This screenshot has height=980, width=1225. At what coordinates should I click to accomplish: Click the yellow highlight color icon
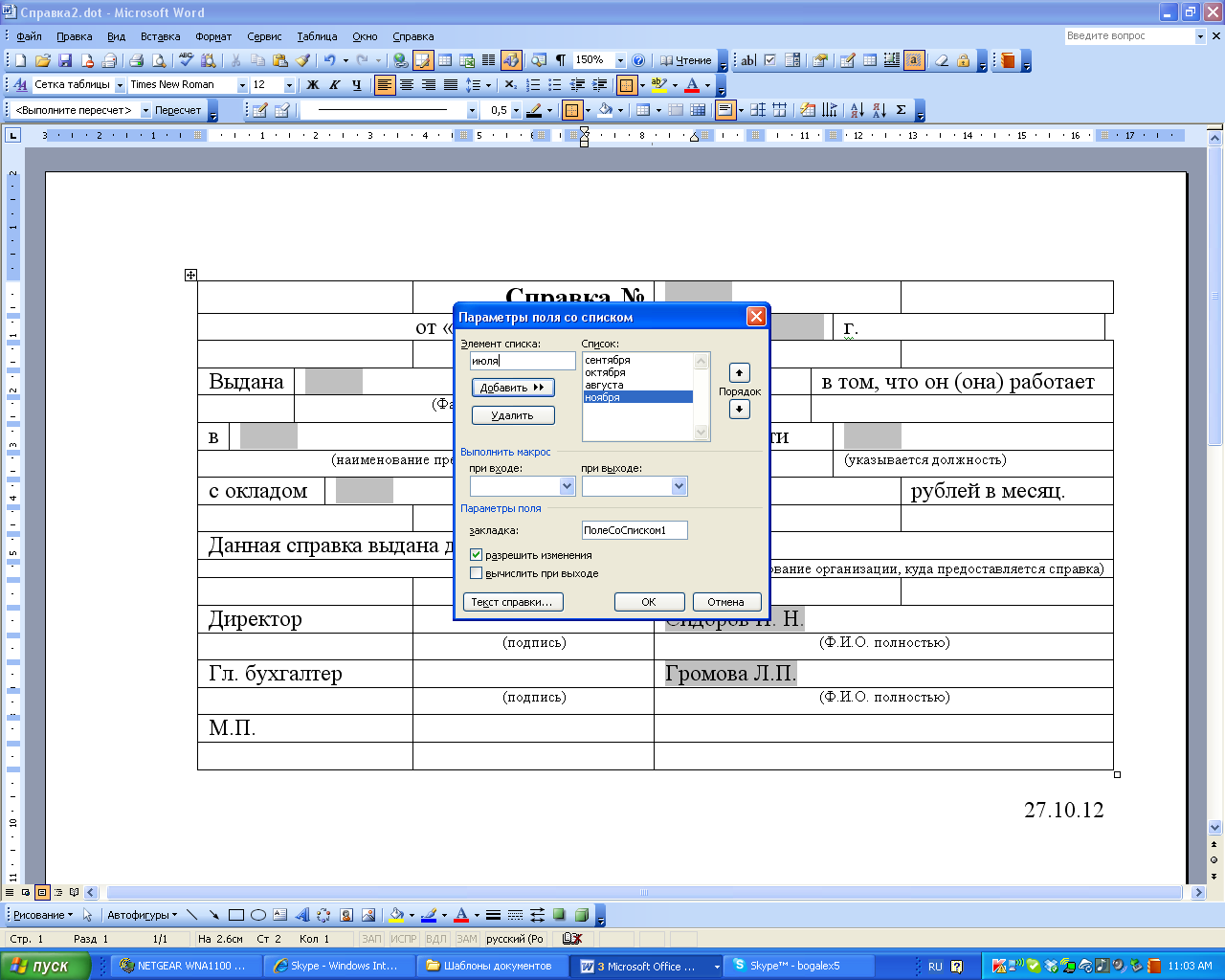[658, 85]
